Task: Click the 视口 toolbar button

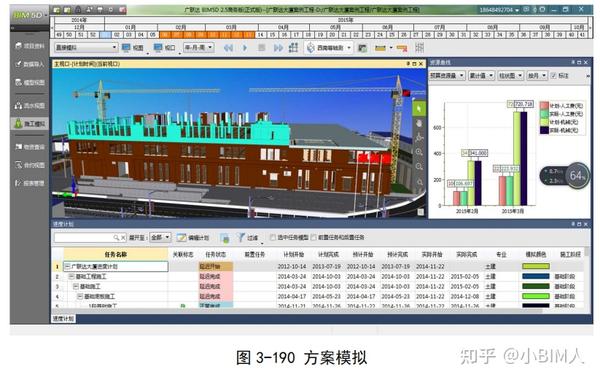Action: tap(164, 48)
